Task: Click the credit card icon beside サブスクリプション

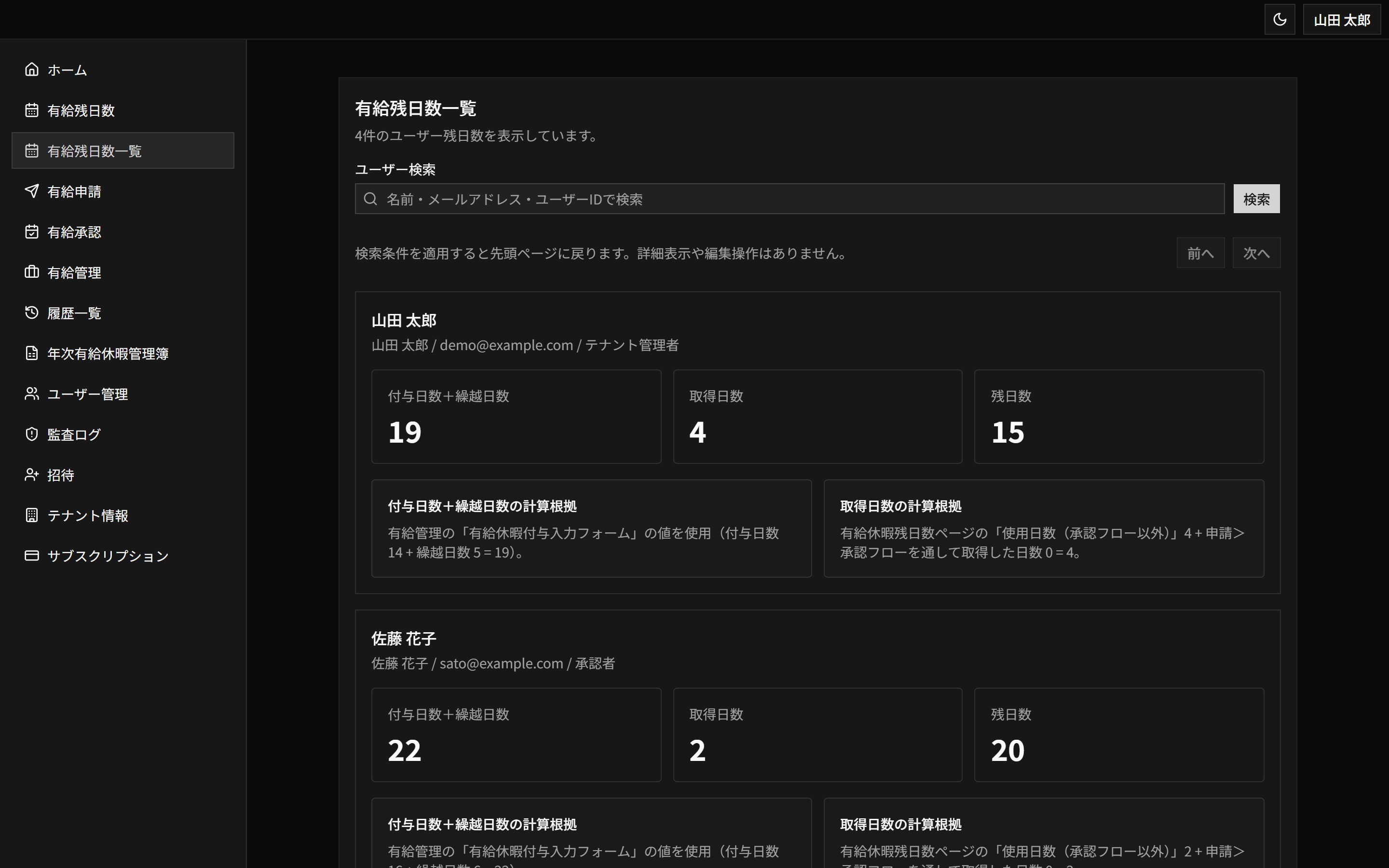Action: point(31,556)
